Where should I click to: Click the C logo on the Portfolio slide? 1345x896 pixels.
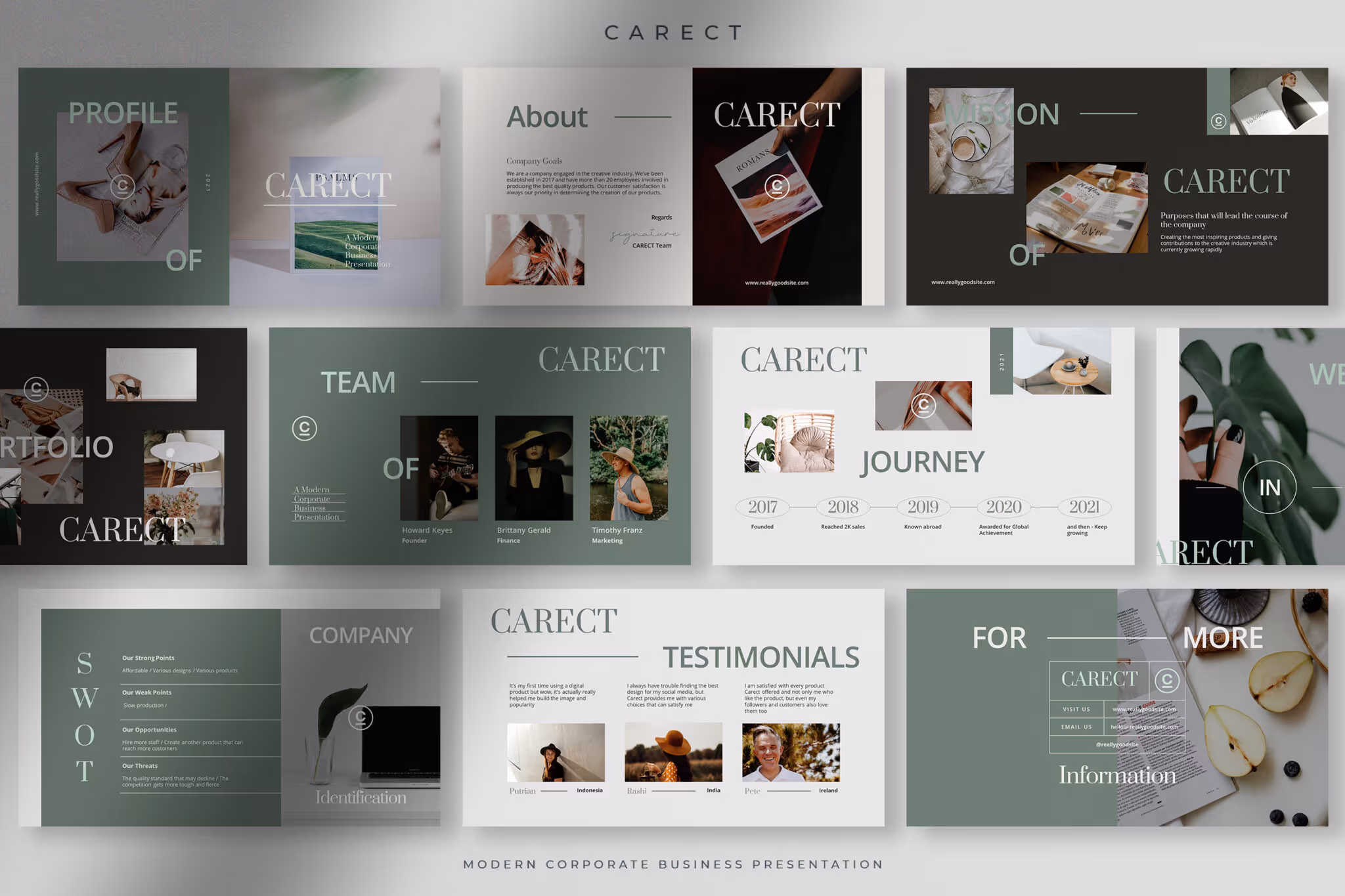(36, 389)
